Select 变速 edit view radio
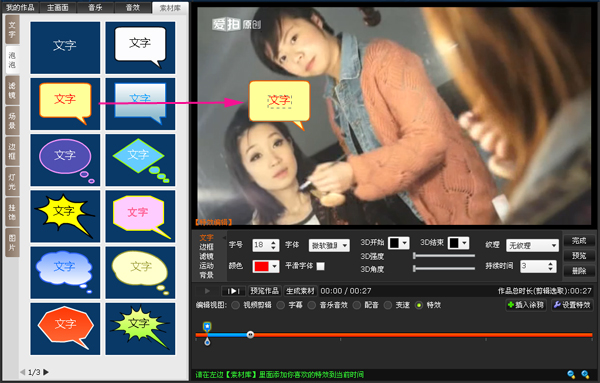This screenshot has width=600, height=383. click(388, 305)
